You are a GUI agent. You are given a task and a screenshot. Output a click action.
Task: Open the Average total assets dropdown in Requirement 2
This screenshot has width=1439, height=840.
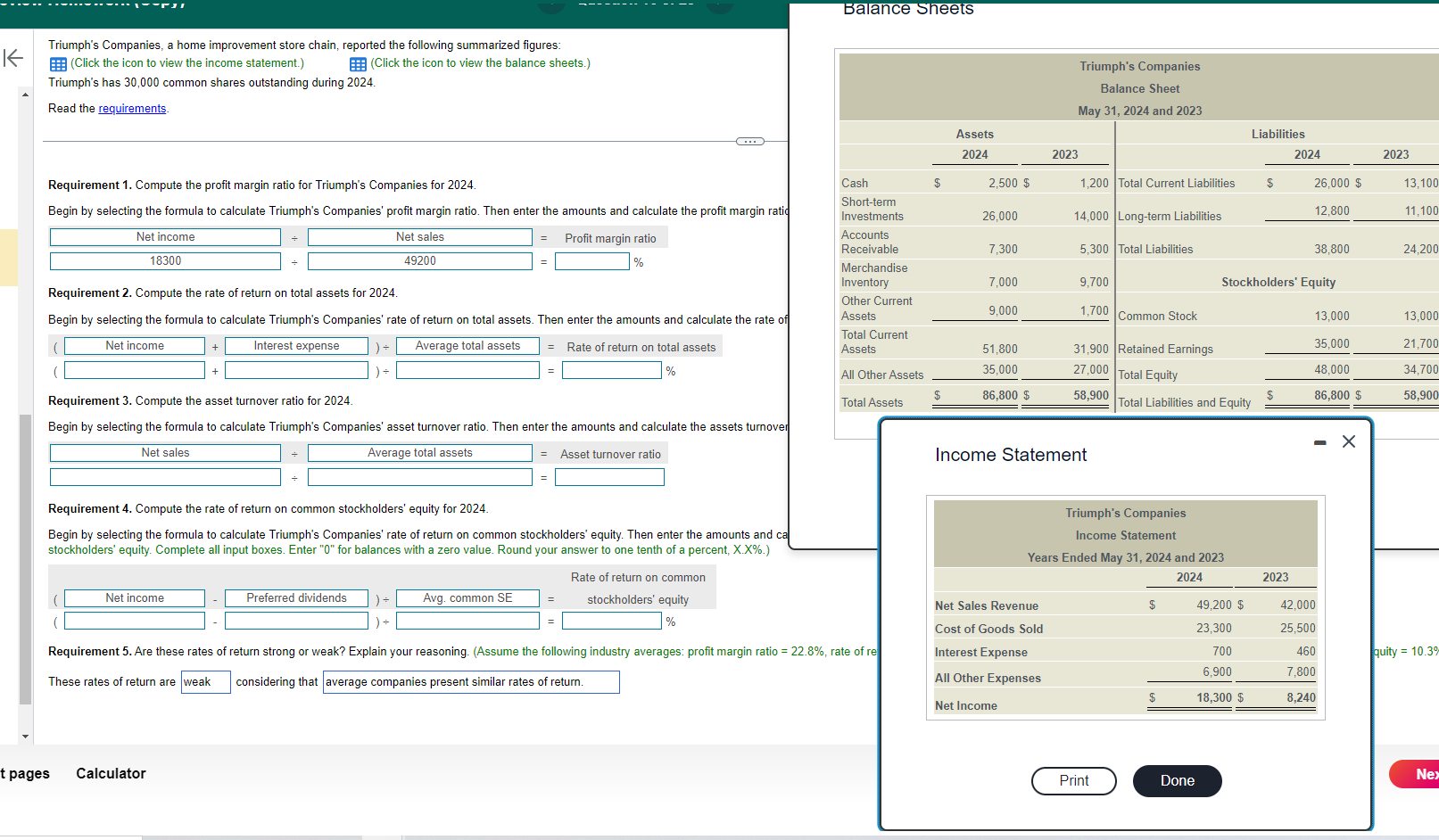click(x=467, y=346)
